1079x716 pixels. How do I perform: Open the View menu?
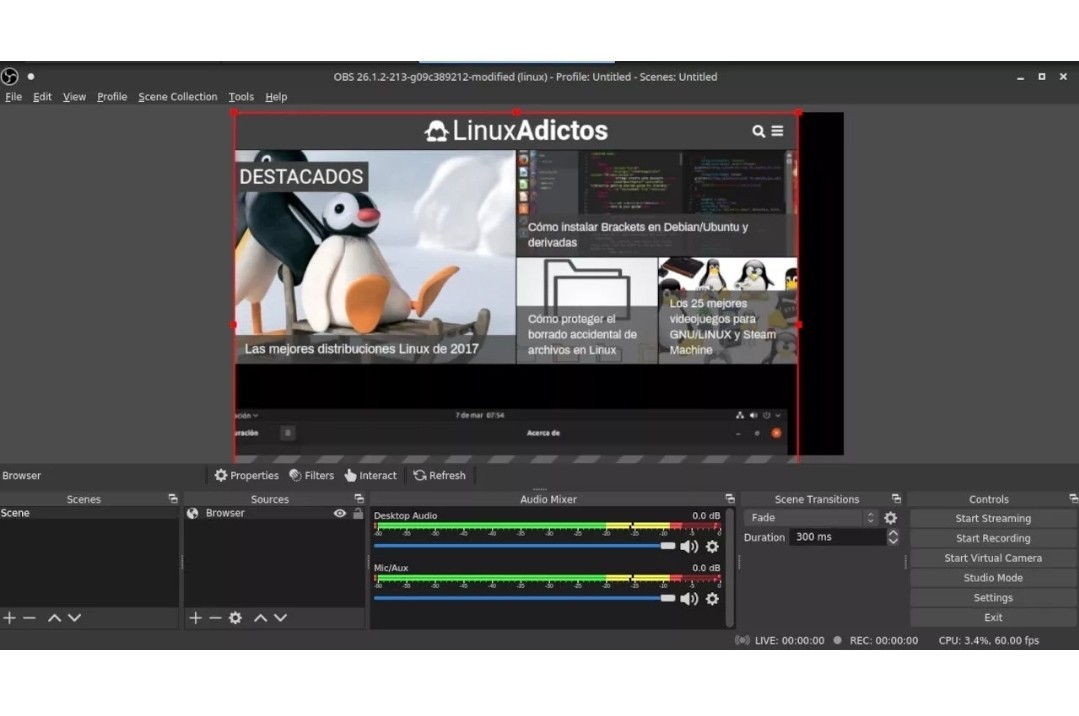[x=74, y=96]
